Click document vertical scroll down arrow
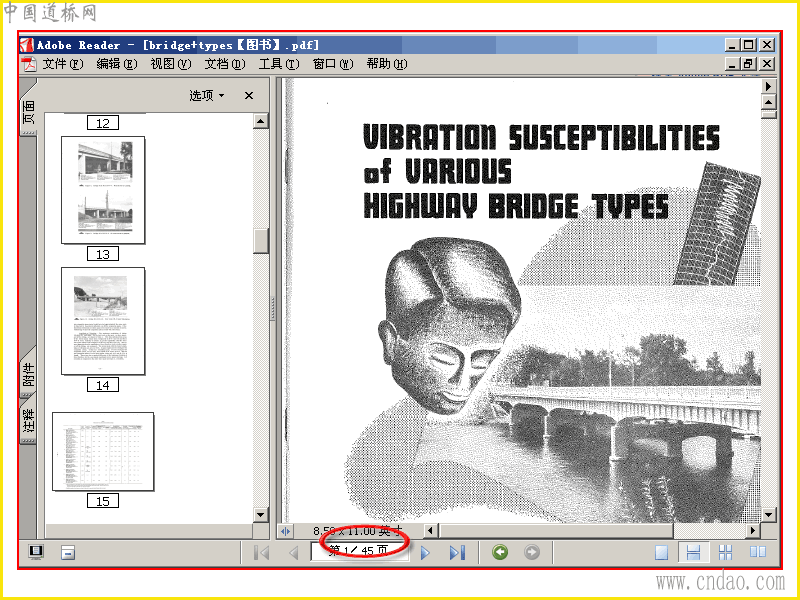Screen dimensions: 800x600 (768, 514)
